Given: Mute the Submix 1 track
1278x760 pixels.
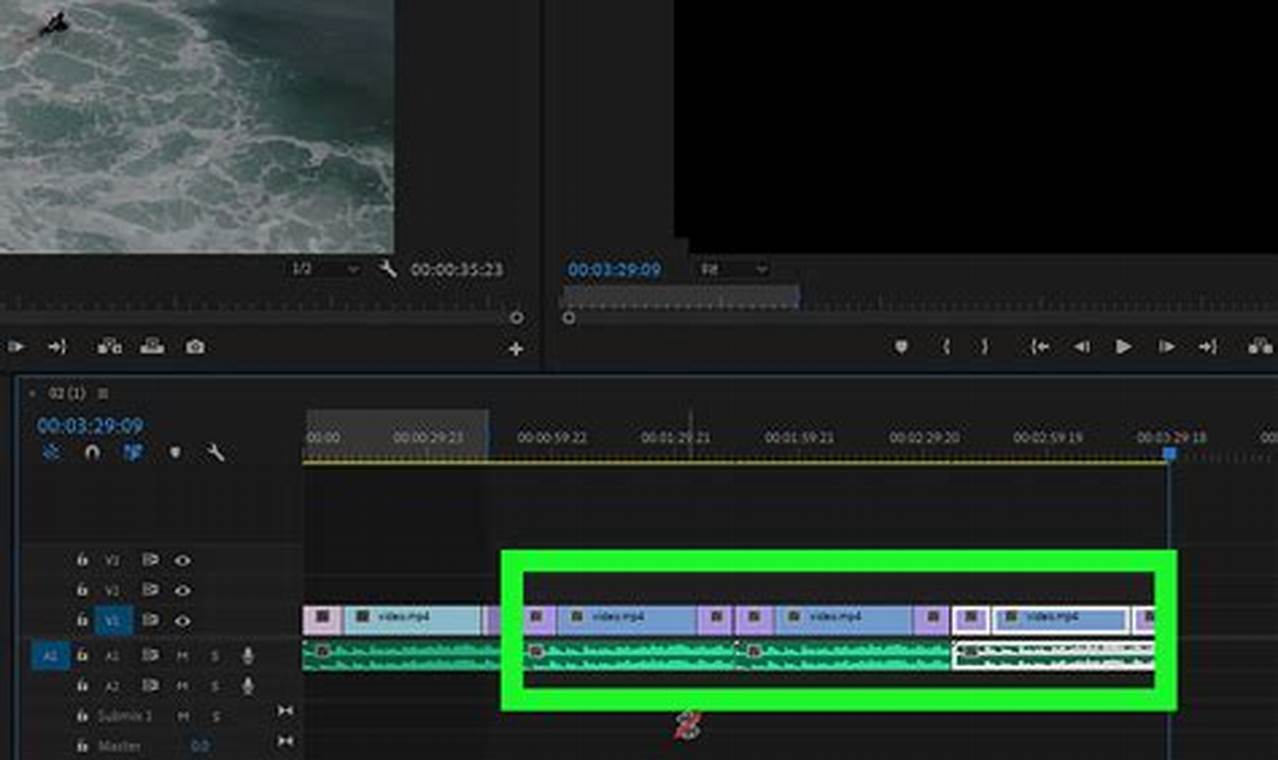Looking at the screenshot, I should 183,716.
